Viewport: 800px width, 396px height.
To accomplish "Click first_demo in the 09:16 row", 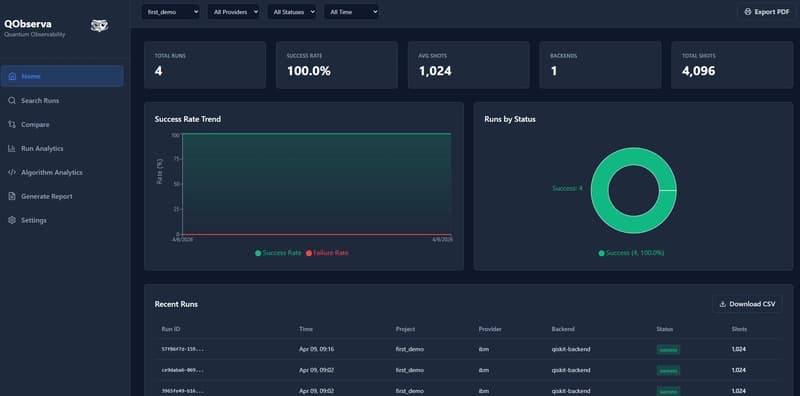I will tap(410, 349).
